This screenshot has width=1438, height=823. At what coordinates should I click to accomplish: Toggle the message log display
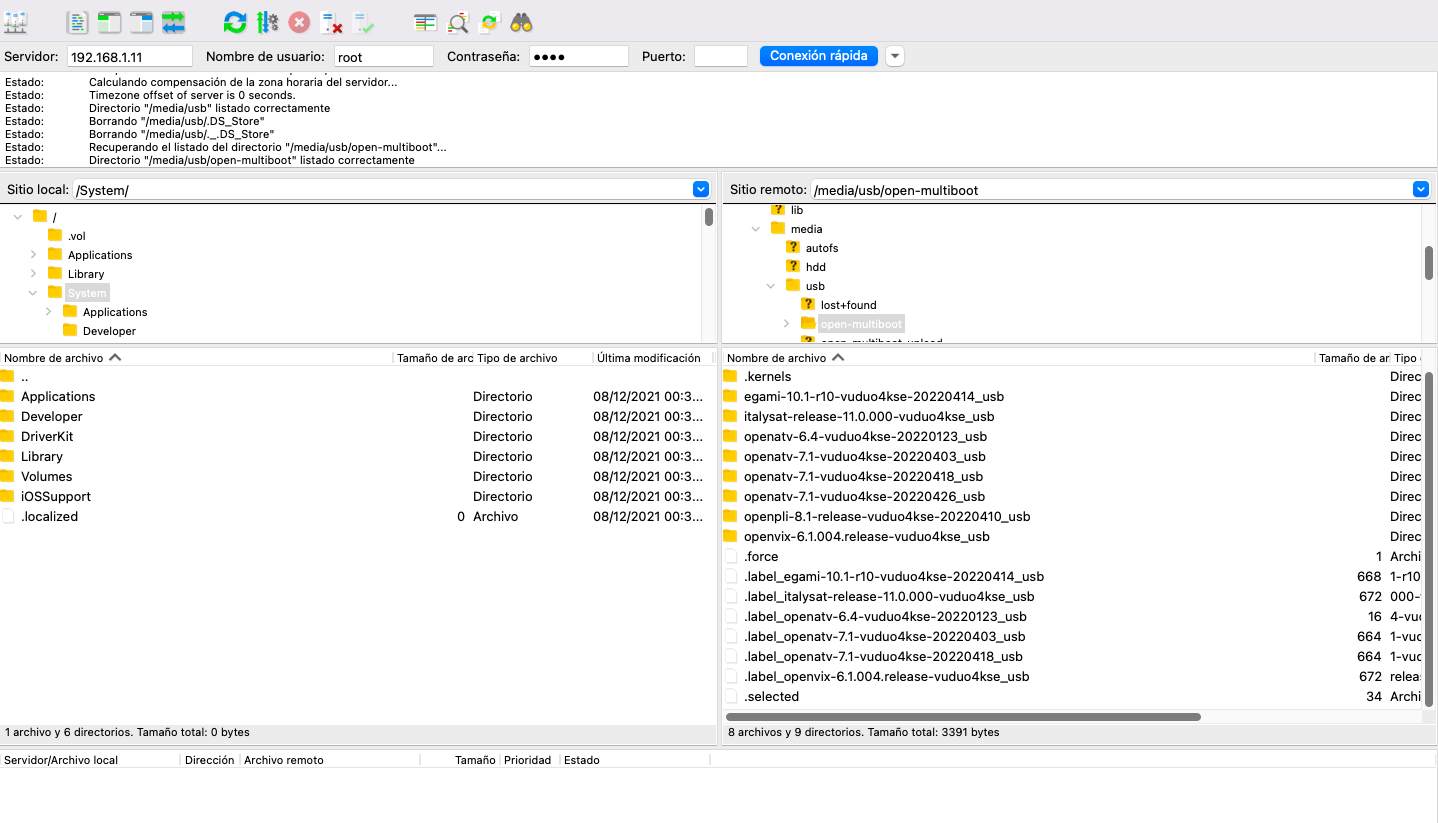(x=77, y=22)
